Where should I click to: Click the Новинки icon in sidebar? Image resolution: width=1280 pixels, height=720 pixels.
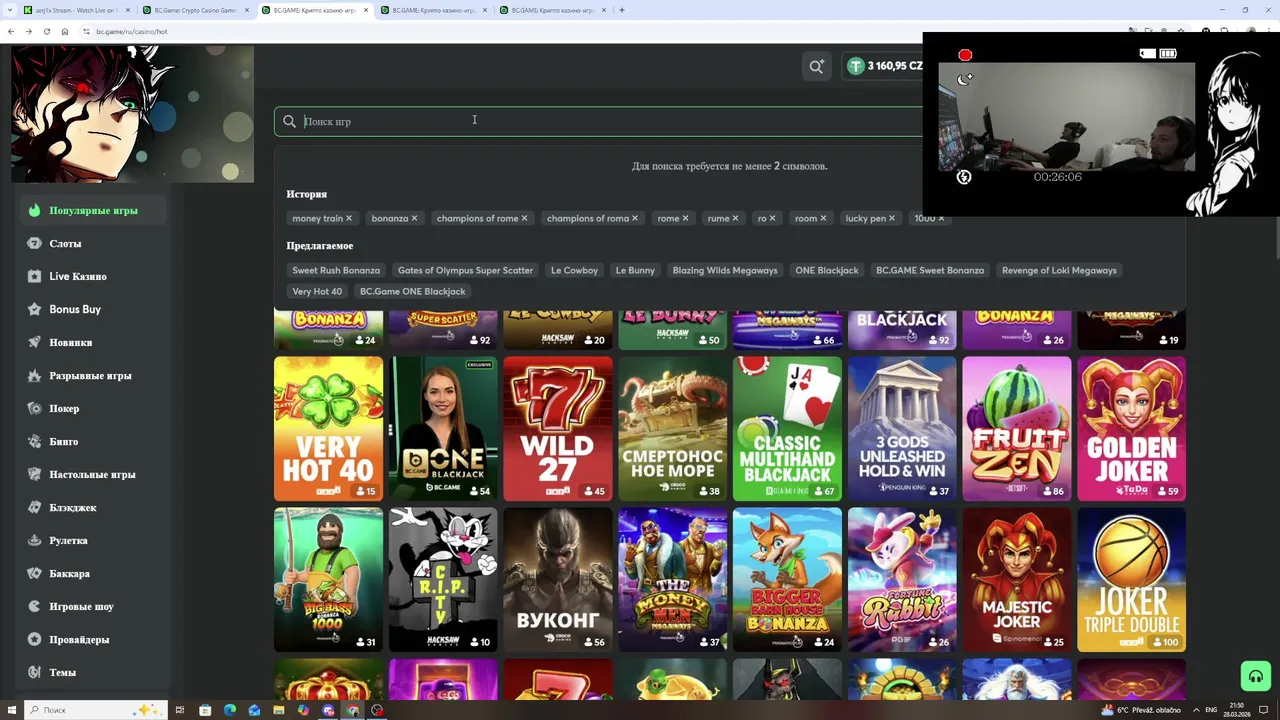click(35, 342)
